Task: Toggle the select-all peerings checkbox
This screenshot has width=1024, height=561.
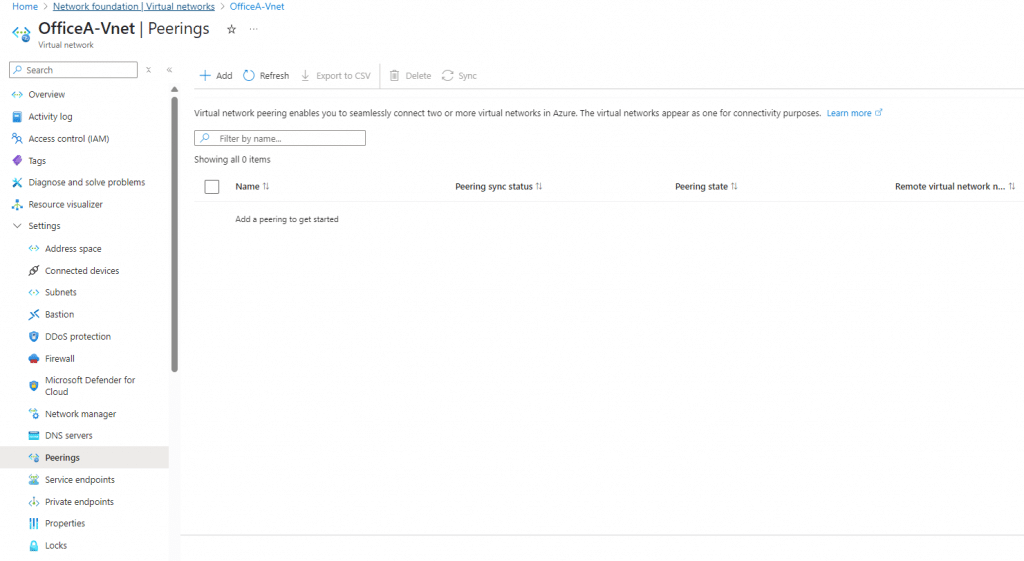Action: coord(211,187)
